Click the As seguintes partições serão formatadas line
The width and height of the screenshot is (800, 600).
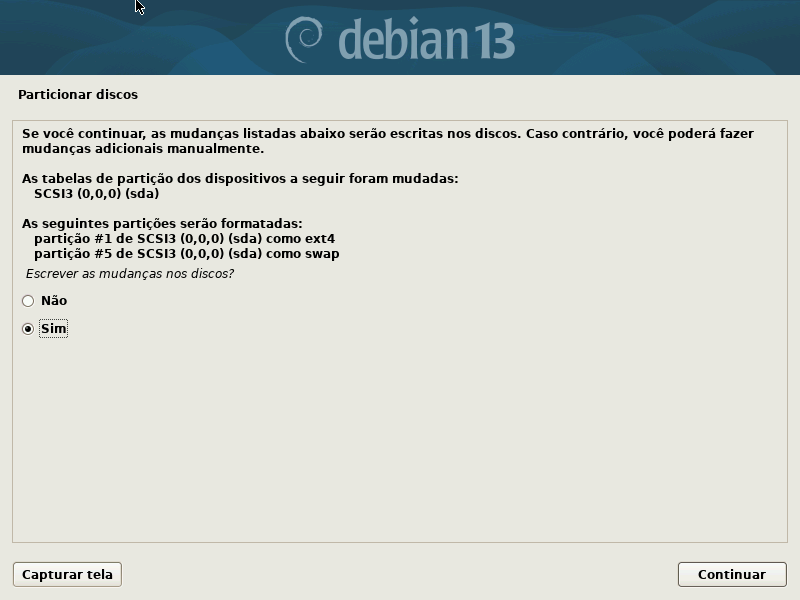[162, 224]
